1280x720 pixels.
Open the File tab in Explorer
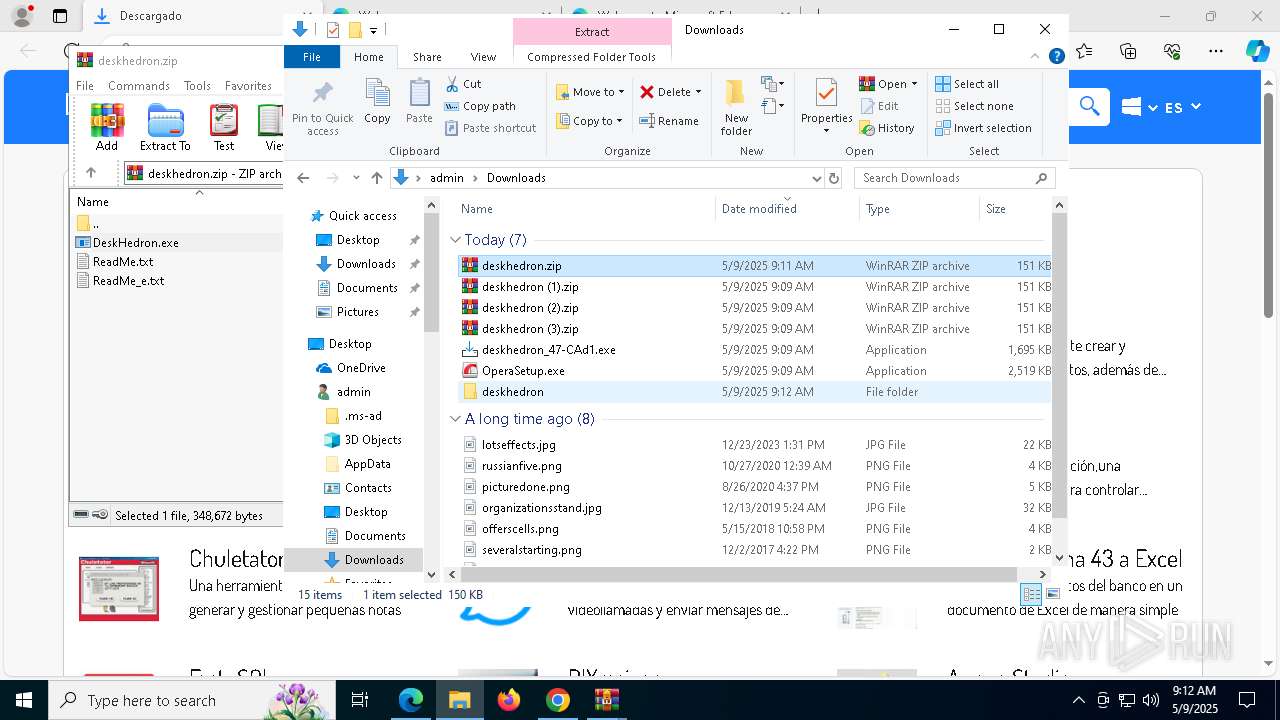[x=312, y=57]
